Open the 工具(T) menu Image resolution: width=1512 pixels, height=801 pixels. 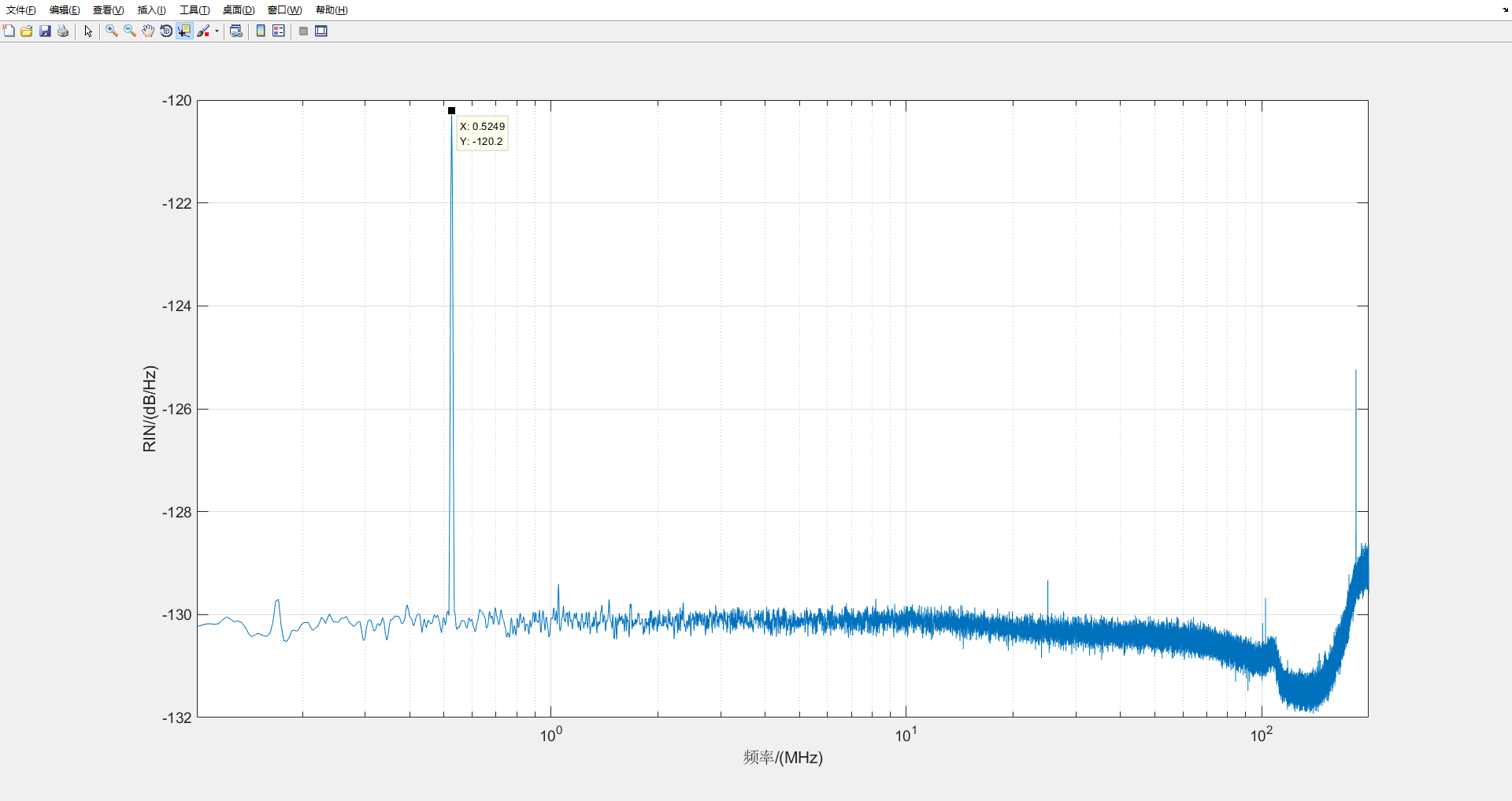pyautogui.click(x=195, y=10)
